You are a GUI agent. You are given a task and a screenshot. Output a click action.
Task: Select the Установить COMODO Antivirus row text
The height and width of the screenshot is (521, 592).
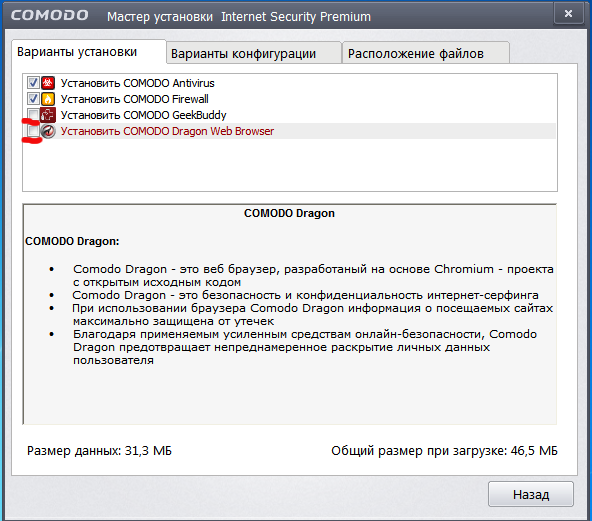pyautogui.click(x=137, y=83)
